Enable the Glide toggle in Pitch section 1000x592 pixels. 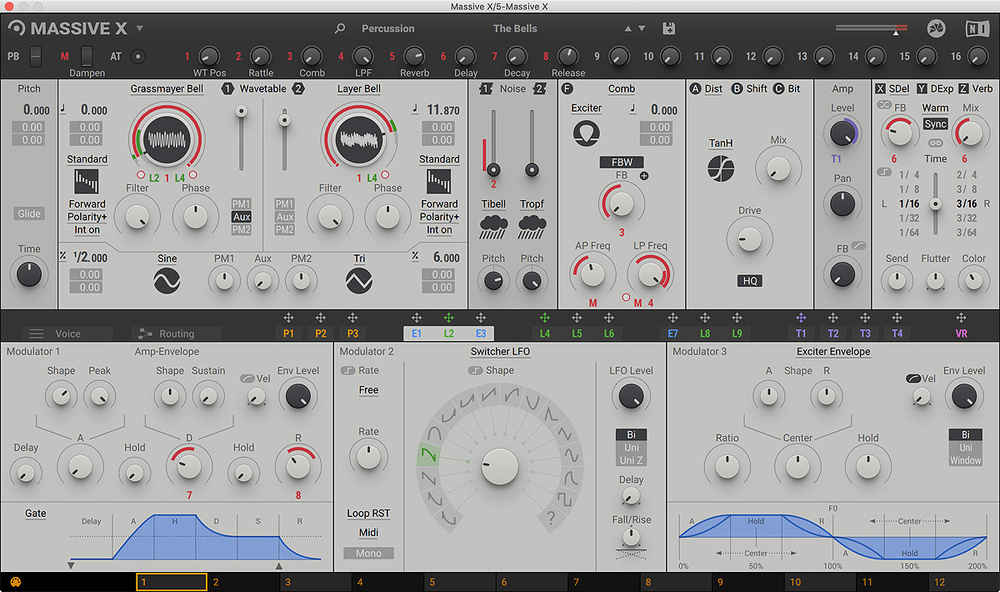tap(29, 213)
